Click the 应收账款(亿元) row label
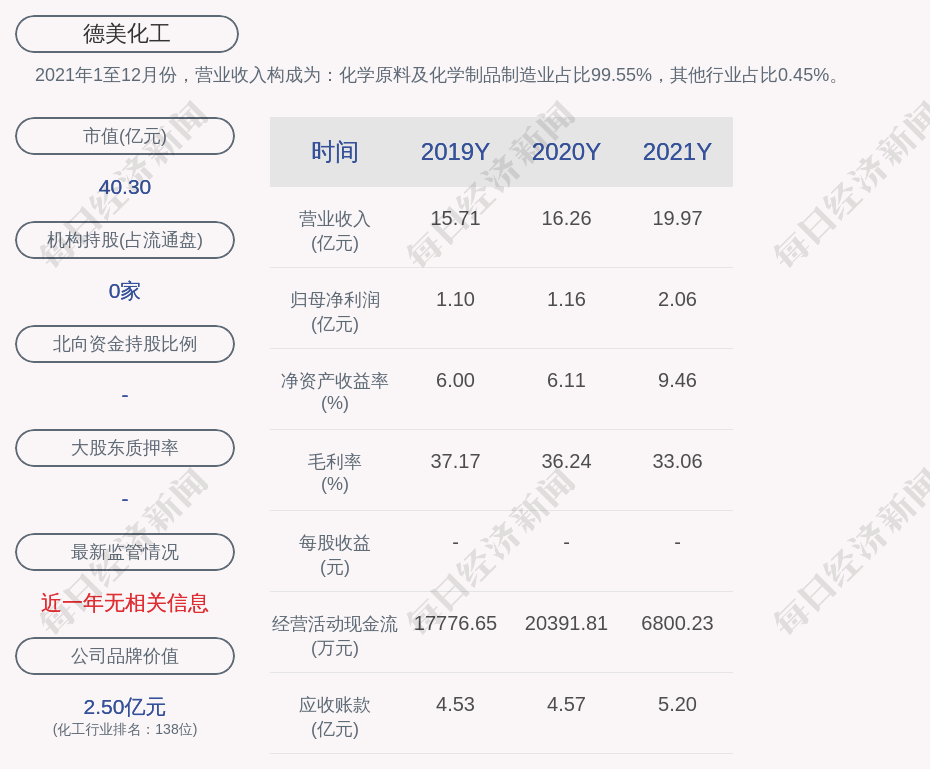 point(335,717)
